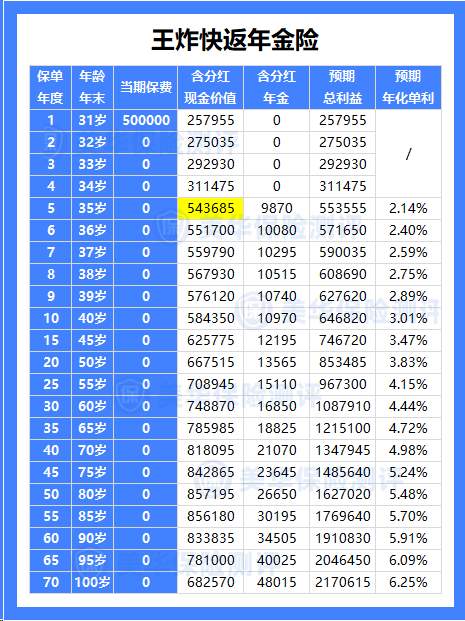Select total benefit 853485
465x621 pixels.
pos(342,362)
